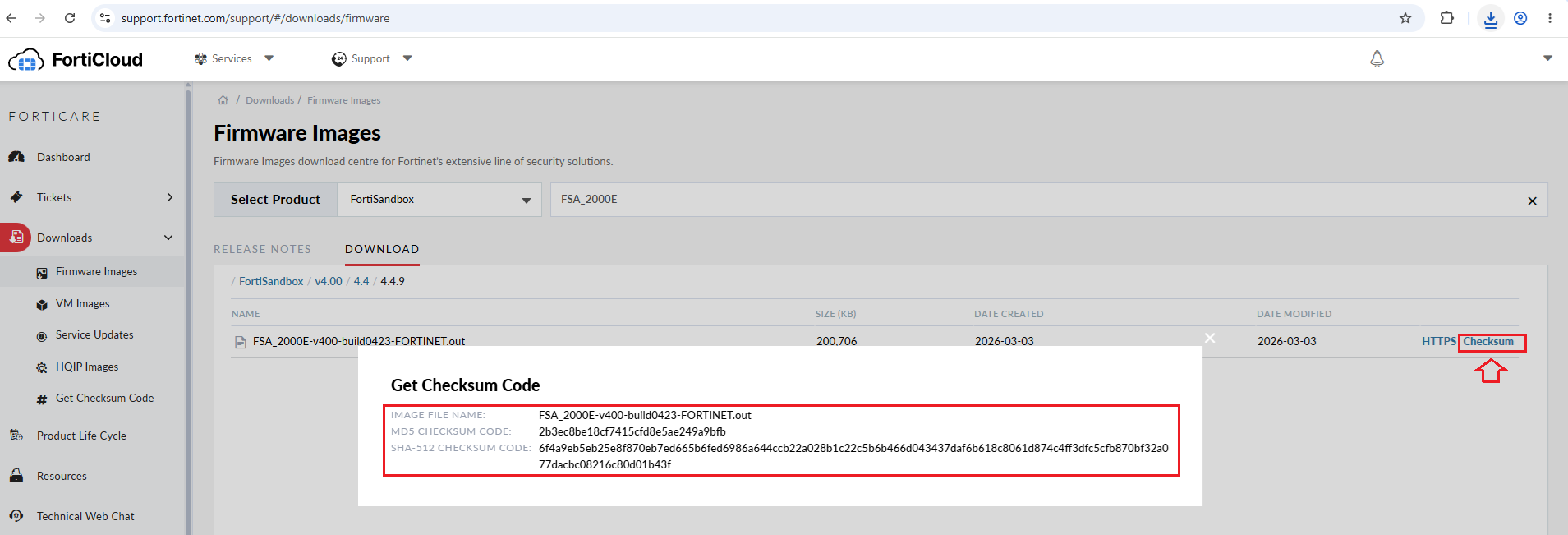Open Resources in sidebar
This screenshot has height=535, width=1568.
(62, 476)
